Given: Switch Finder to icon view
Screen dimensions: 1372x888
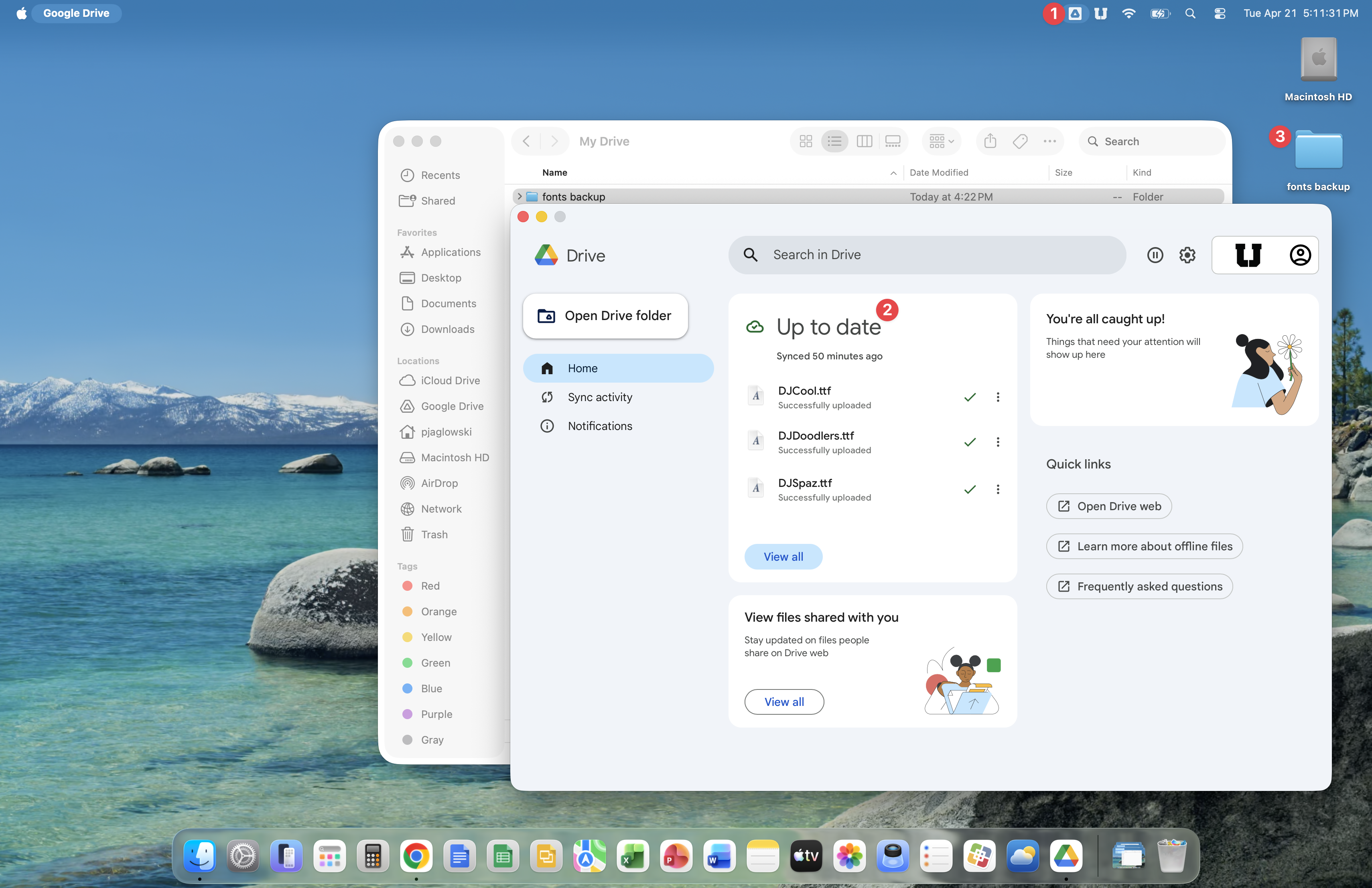Looking at the screenshot, I should (x=805, y=141).
